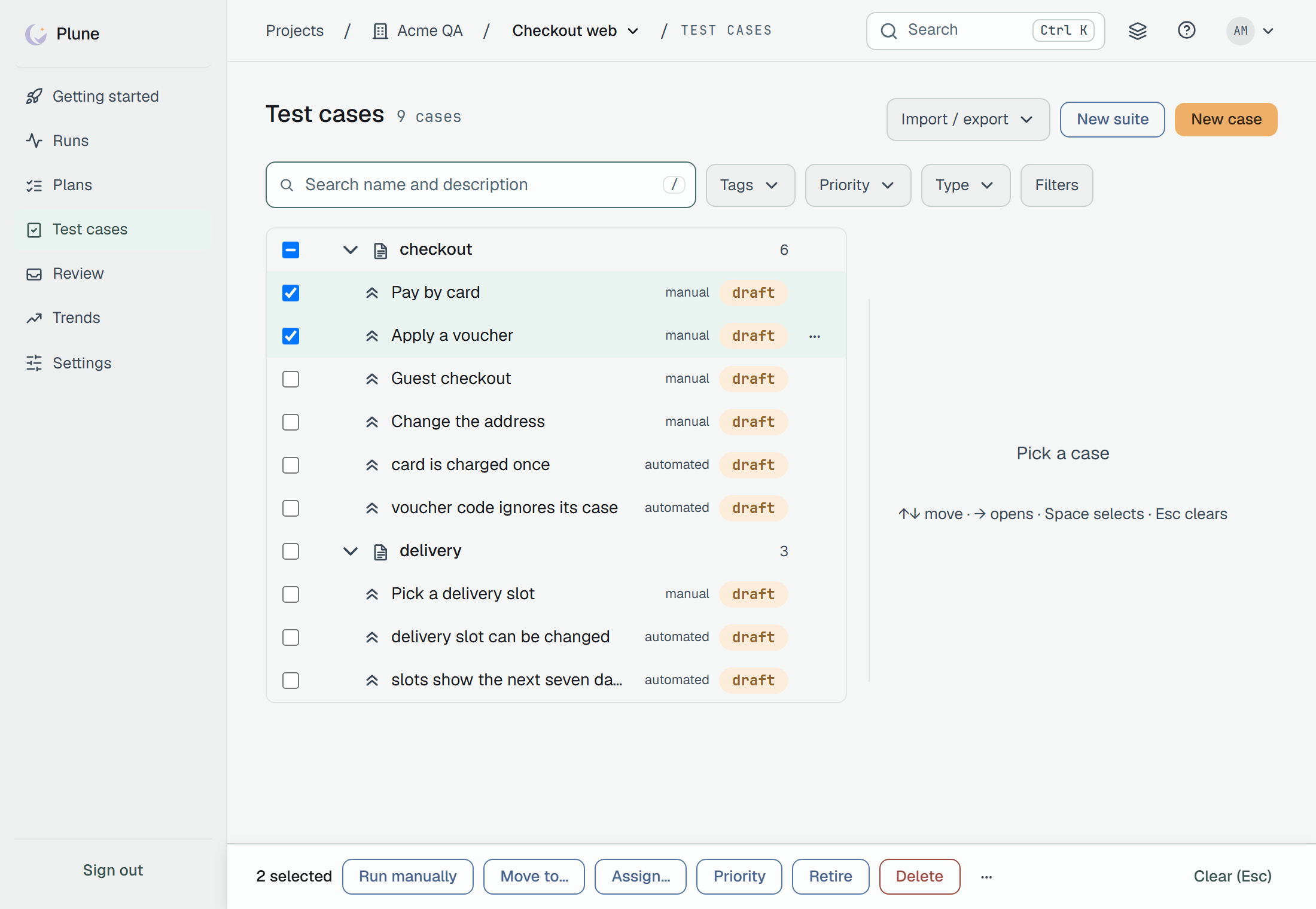Check the delivery suite checkbox
1316x909 pixels.
pyautogui.click(x=291, y=551)
